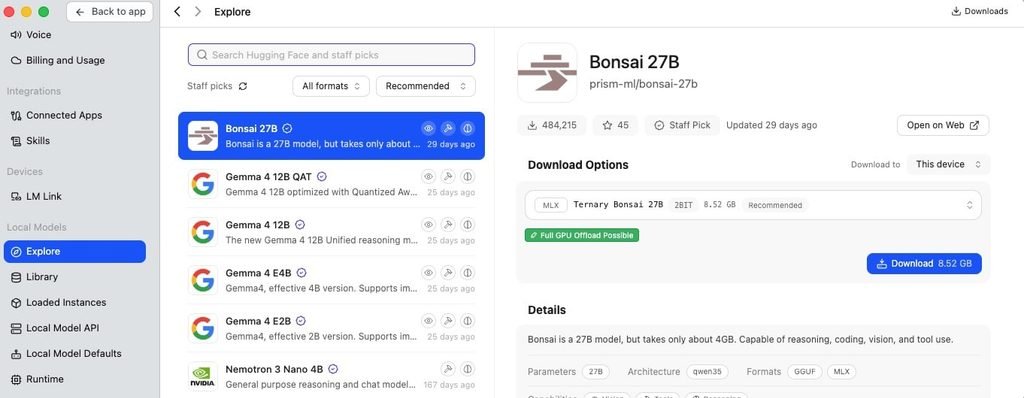1024x398 pixels.
Task: Open the Recommended sort dropdown
Action: coord(425,86)
